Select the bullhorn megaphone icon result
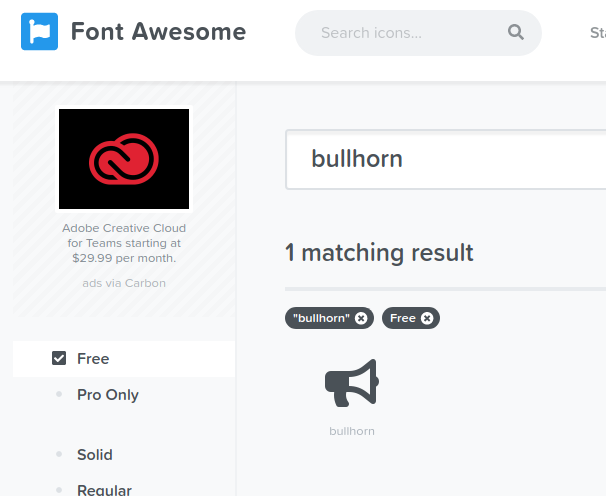The image size is (606, 496). [352, 383]
